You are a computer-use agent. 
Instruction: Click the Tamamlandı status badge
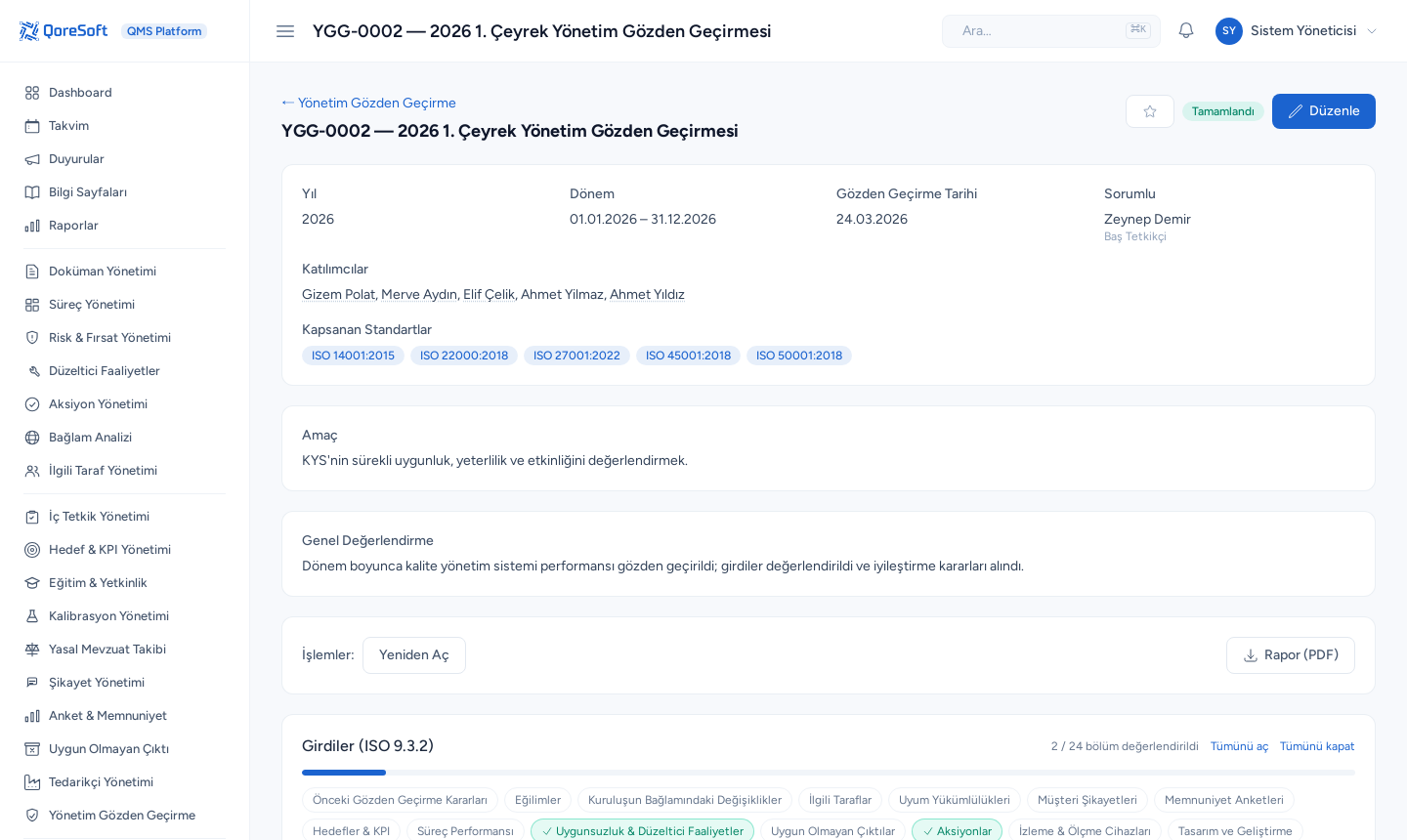point(1223,111)
